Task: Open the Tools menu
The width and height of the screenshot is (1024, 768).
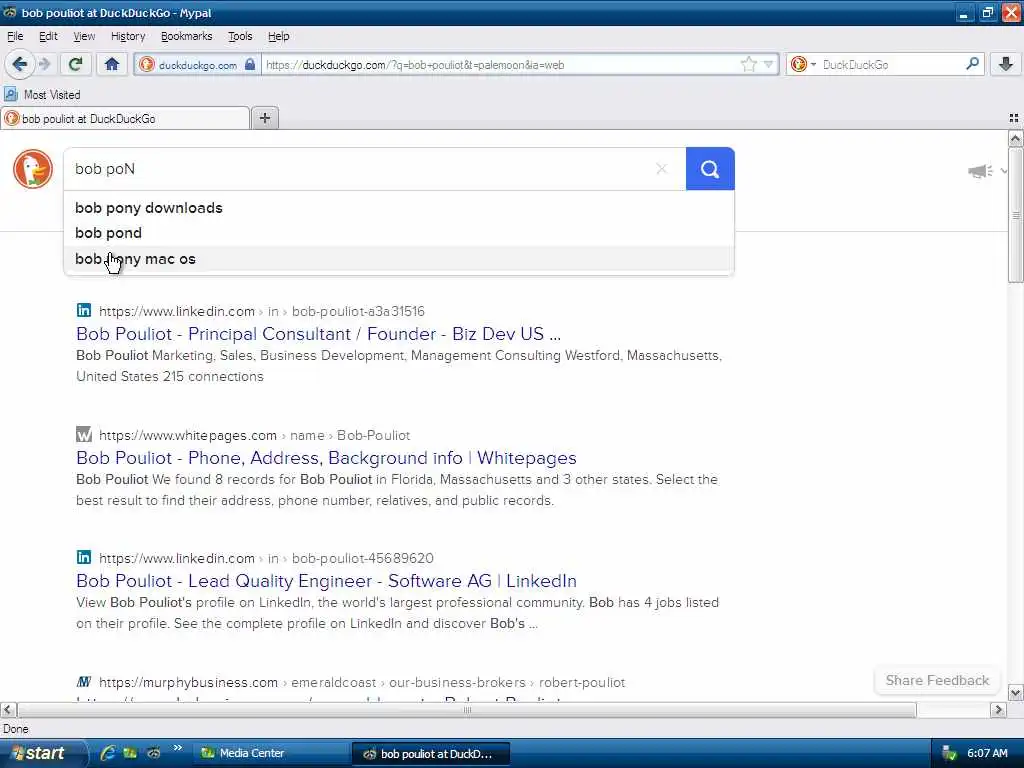Action: 240,36
